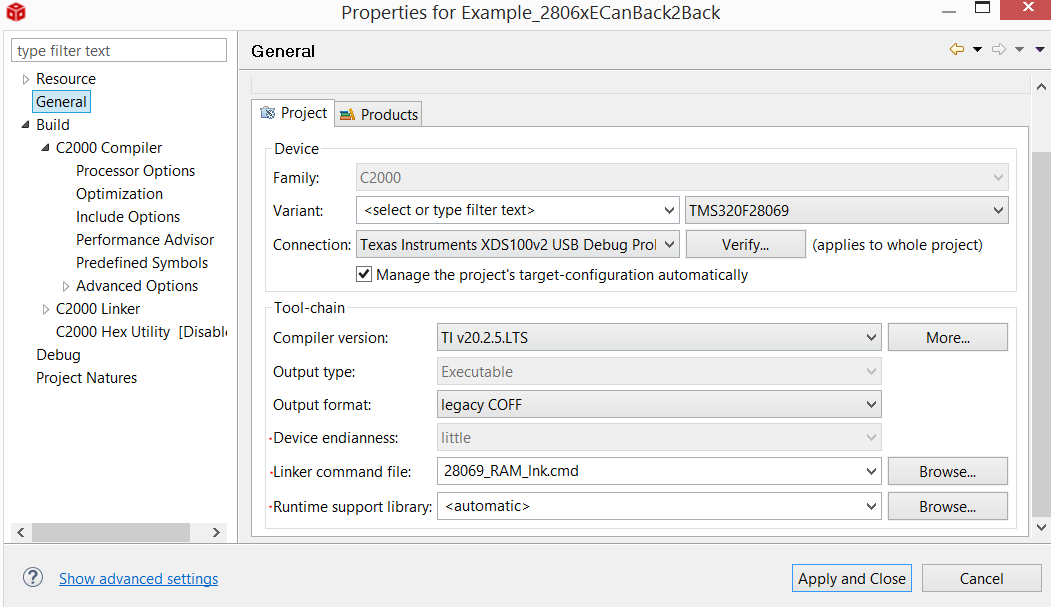Select Performance Advisor tree item
Viewport: 1051px width, 607px height.
145,239
